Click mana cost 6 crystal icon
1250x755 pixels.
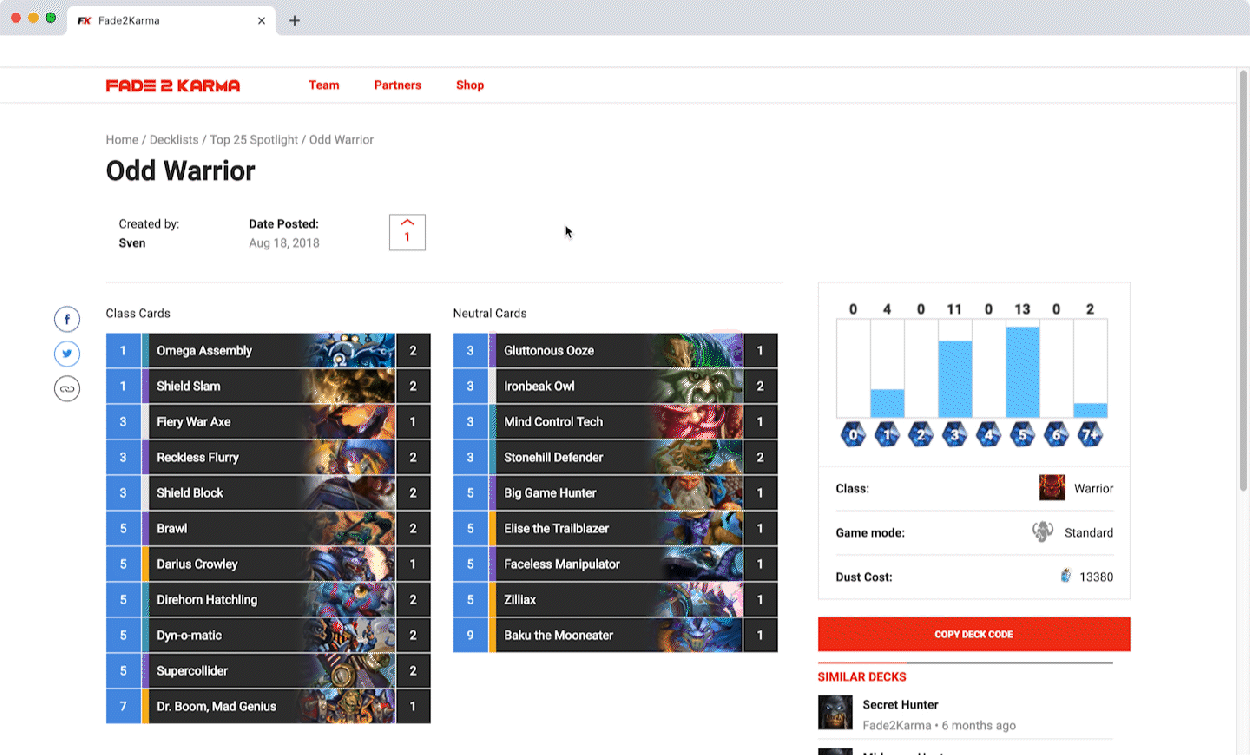pyautogui.click(x=1056, y=435)
